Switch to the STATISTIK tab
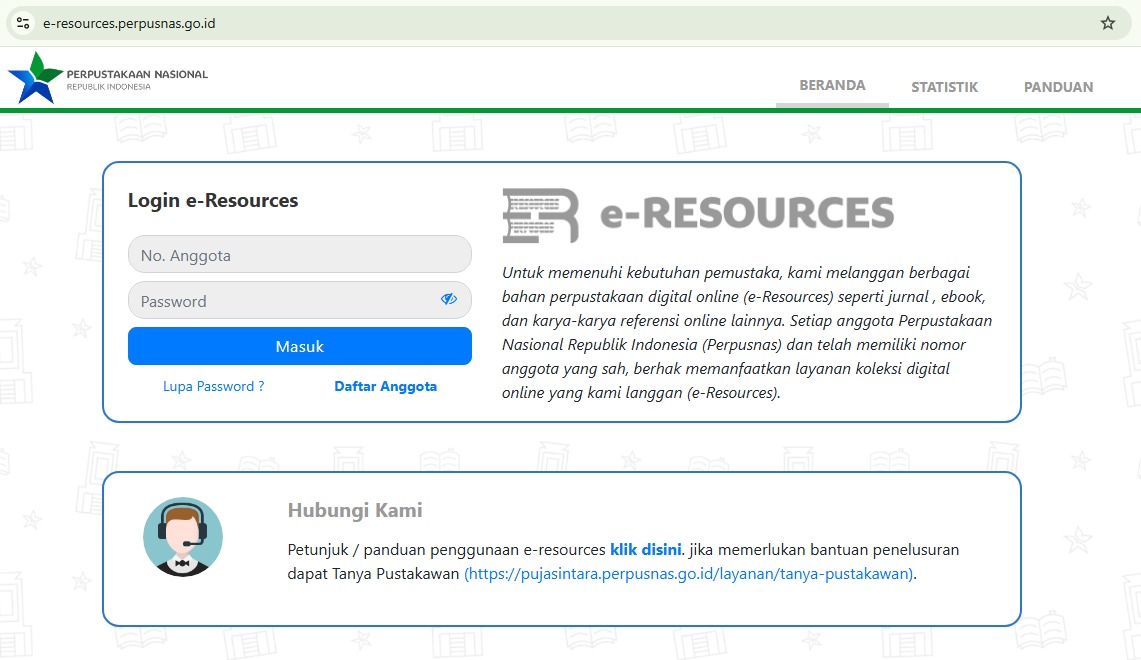 tap(944, 87)
